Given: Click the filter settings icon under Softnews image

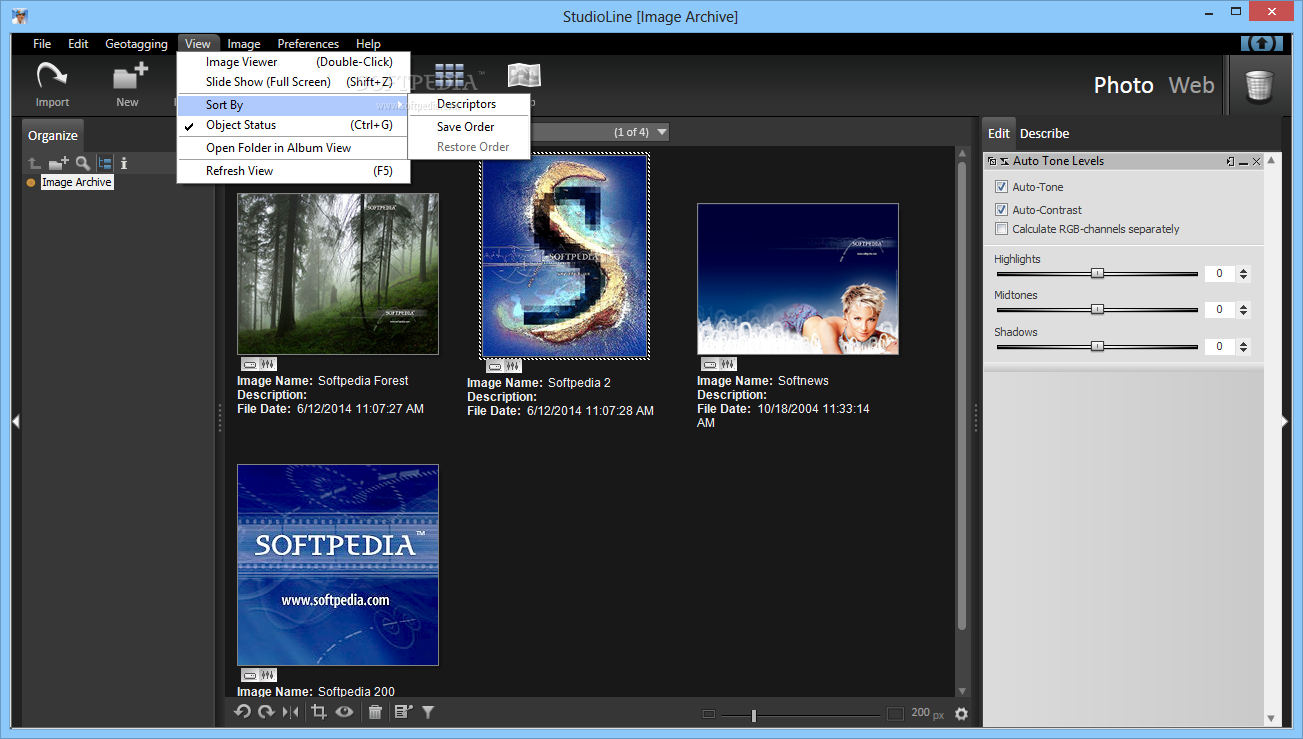Looking at the screenshot, I should click(x=728, y=364).
